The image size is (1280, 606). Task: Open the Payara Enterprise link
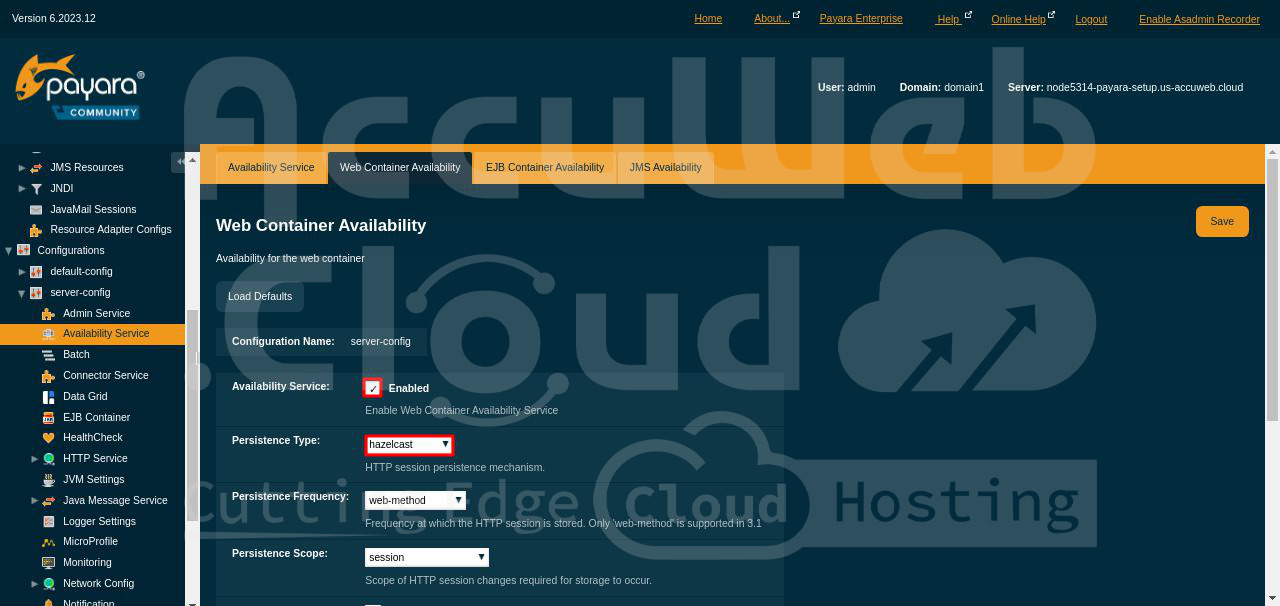tap(861, 19)
